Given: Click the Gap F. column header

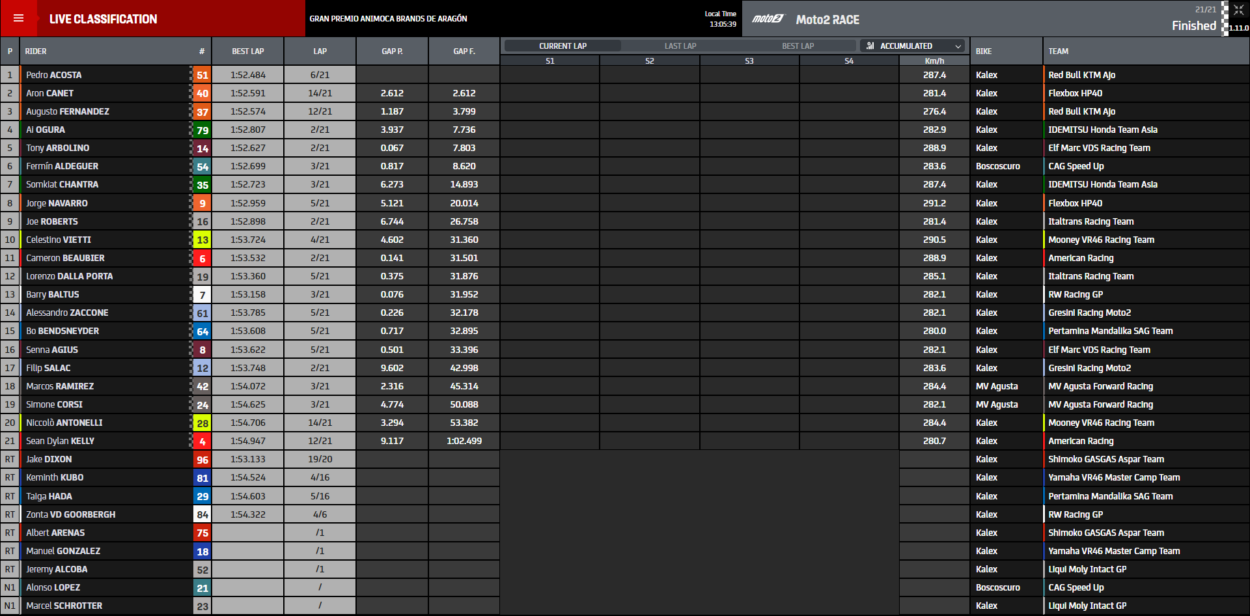Looking at the screenshot, I should coord(463,51).
